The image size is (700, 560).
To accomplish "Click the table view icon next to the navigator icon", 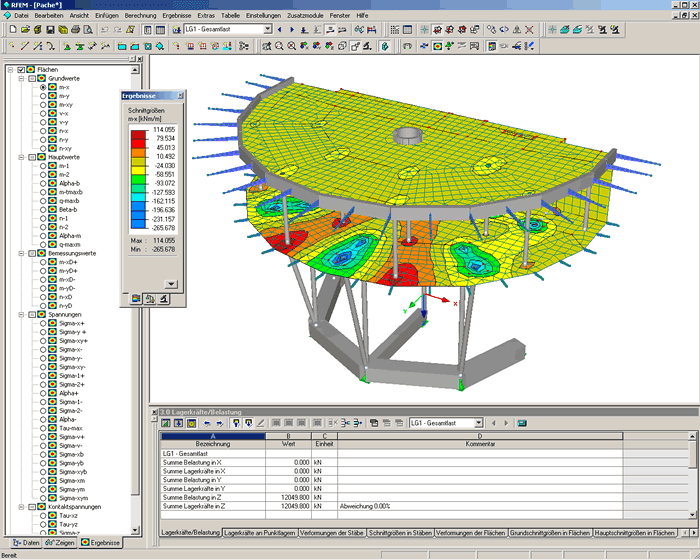I will (x=160, y=30).
